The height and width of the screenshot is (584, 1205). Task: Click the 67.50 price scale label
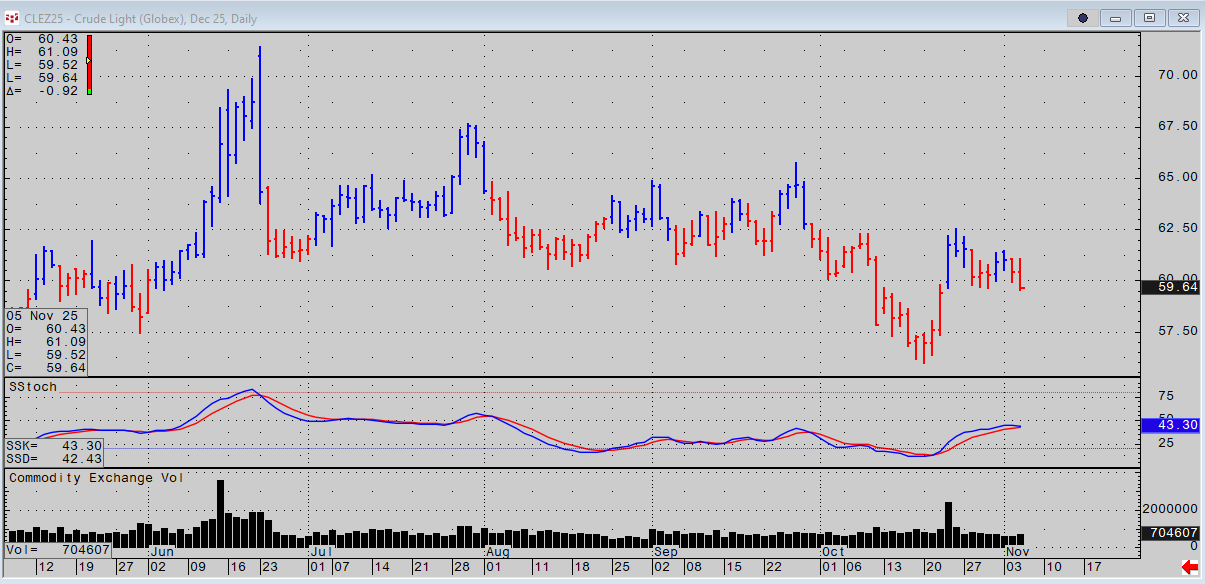1178,126
